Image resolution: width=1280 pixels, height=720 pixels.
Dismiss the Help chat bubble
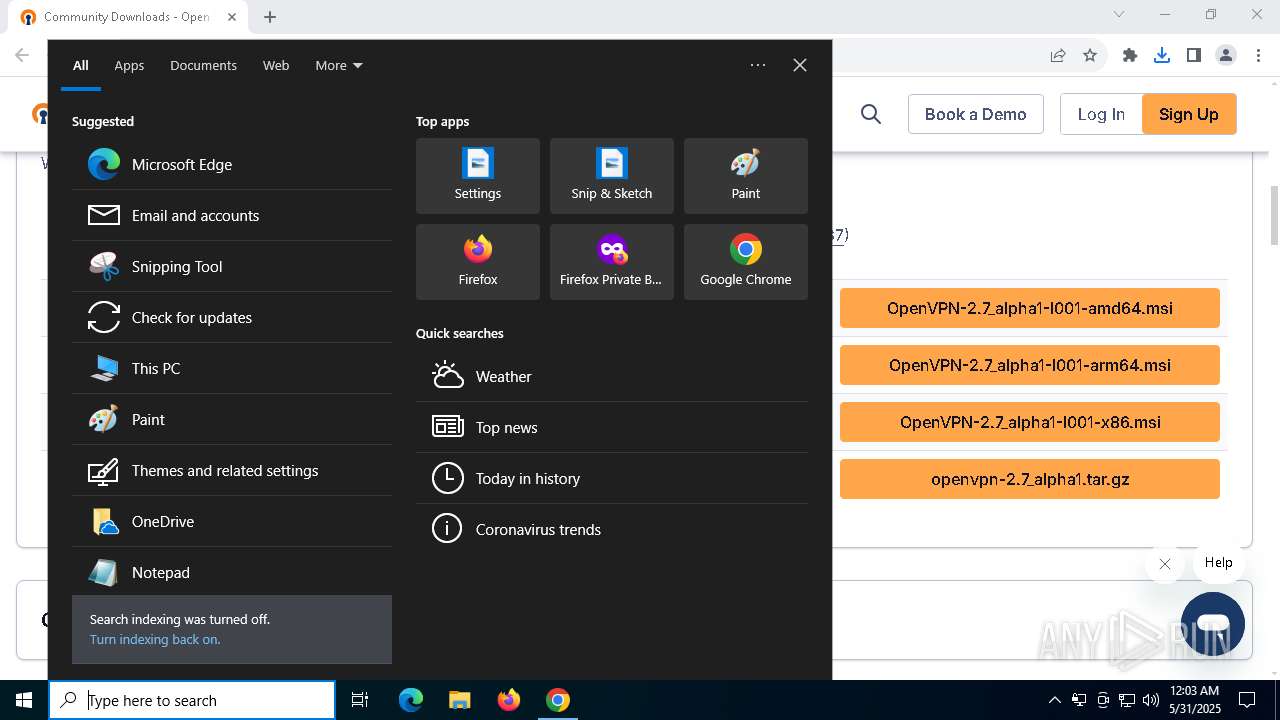(x=1165, y=564)
